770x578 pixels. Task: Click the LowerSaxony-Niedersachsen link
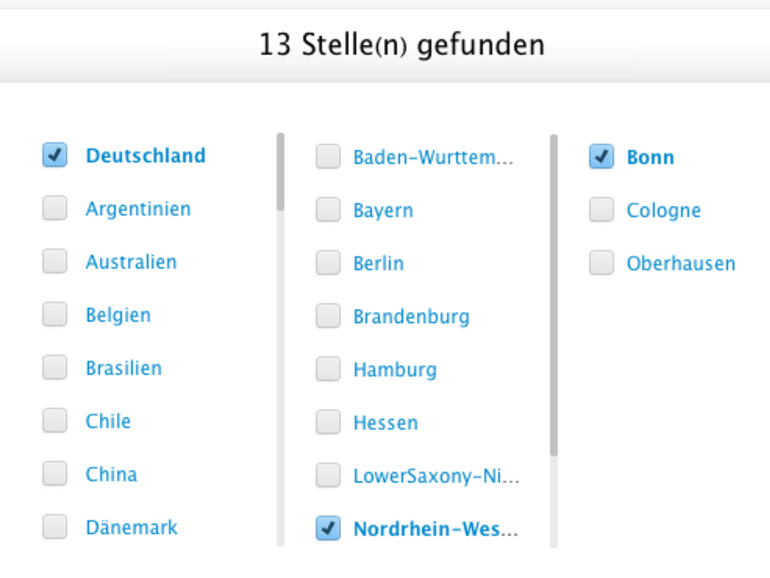coord(436,475)
